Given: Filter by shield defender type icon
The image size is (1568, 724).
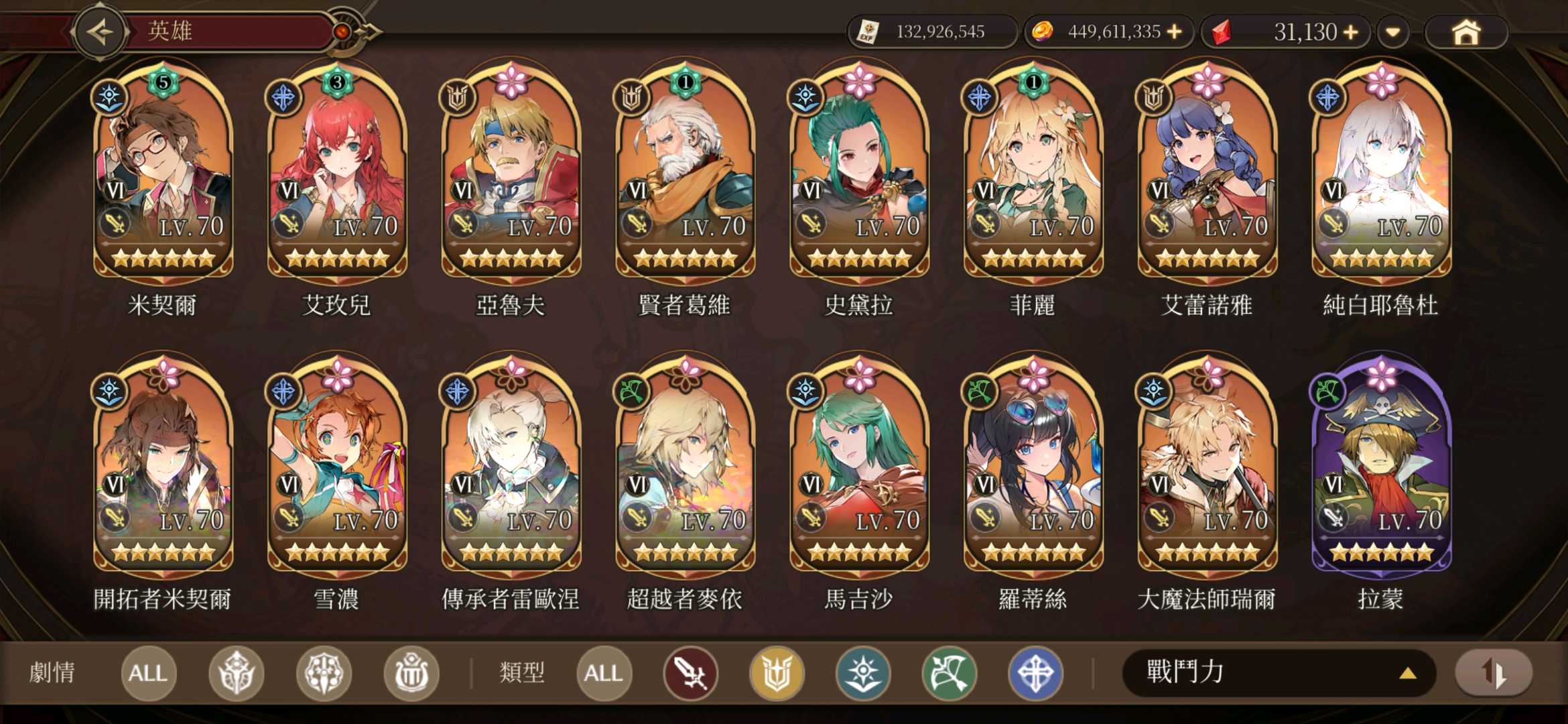Looking at the screenshot, I should click(777, 673).
